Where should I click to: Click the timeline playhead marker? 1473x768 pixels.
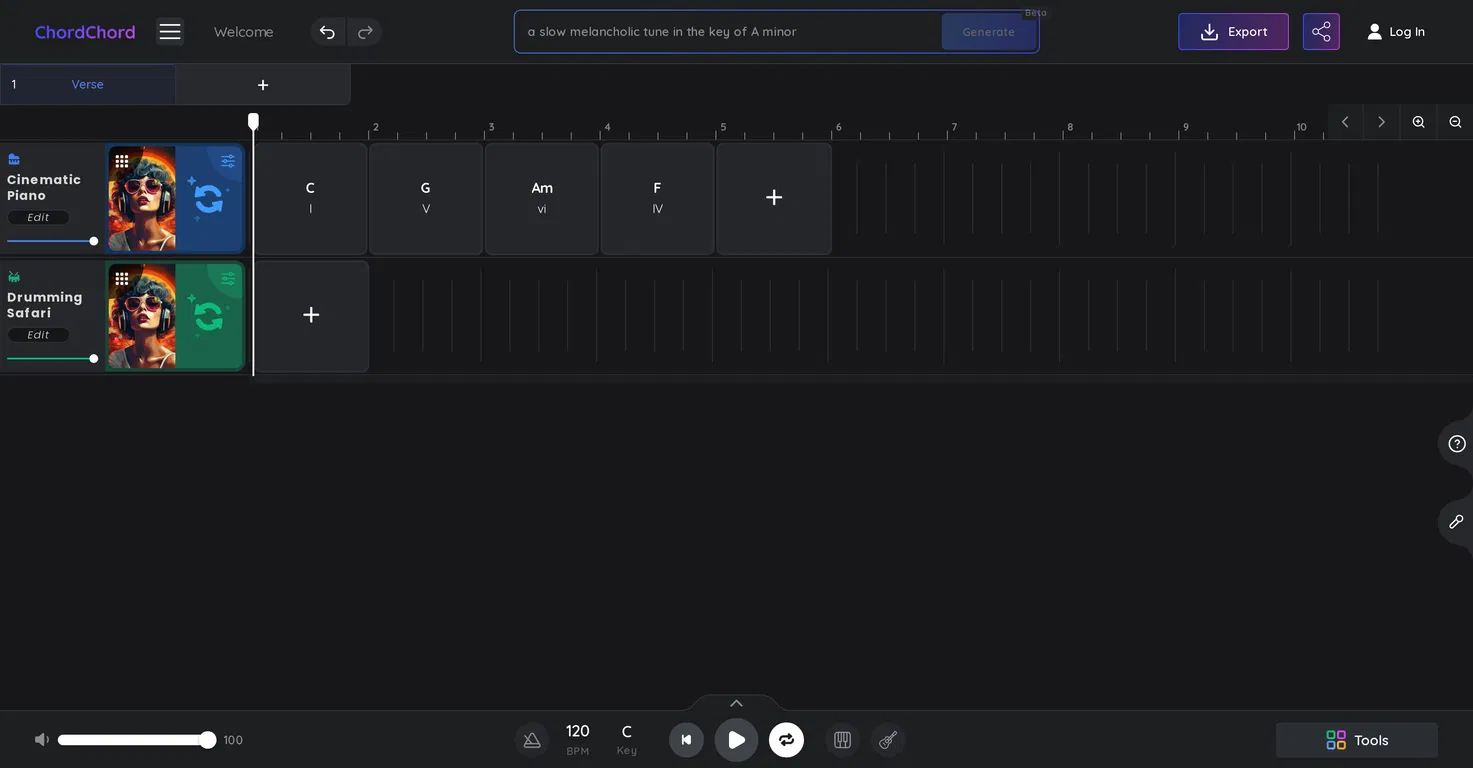[253, 121]
